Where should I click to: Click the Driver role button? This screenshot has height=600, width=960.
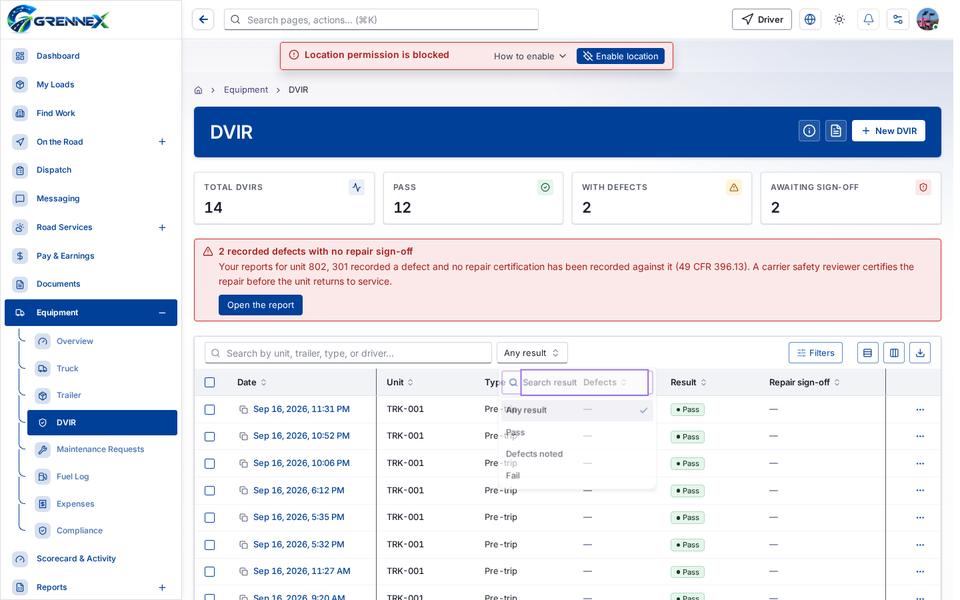coord(762,20)
